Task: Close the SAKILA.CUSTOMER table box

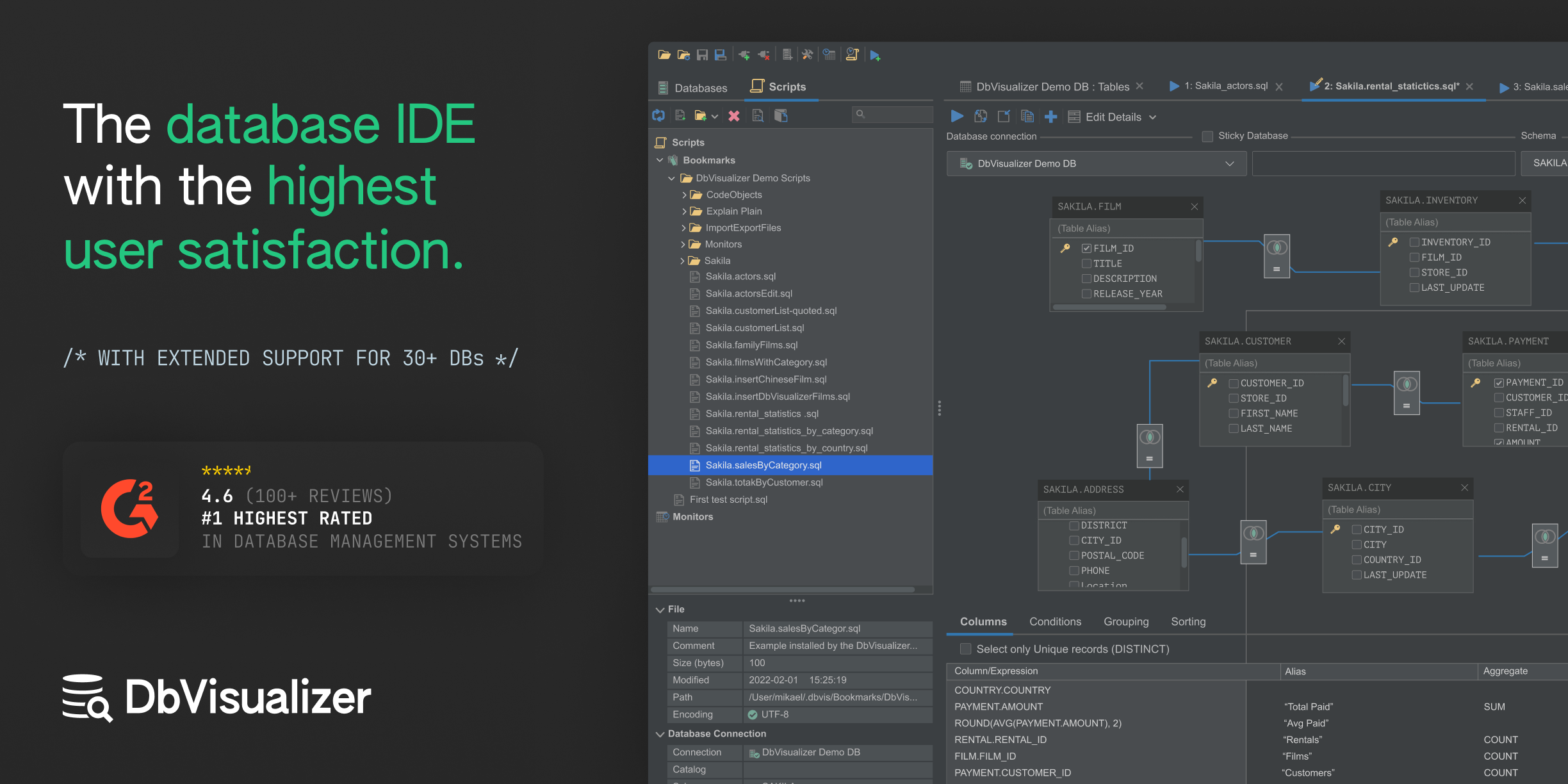Action: (x=1341, y=341)
